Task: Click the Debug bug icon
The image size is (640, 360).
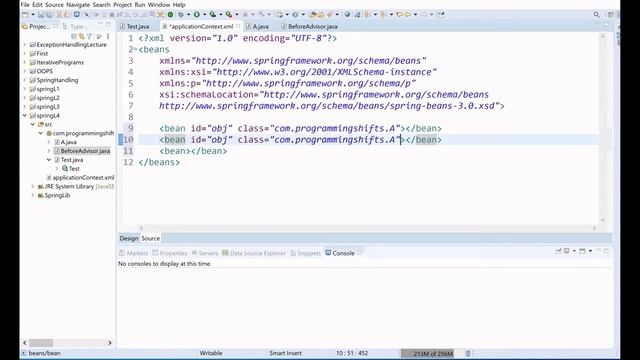Action: pyautogui.click(x=181, y=15)
